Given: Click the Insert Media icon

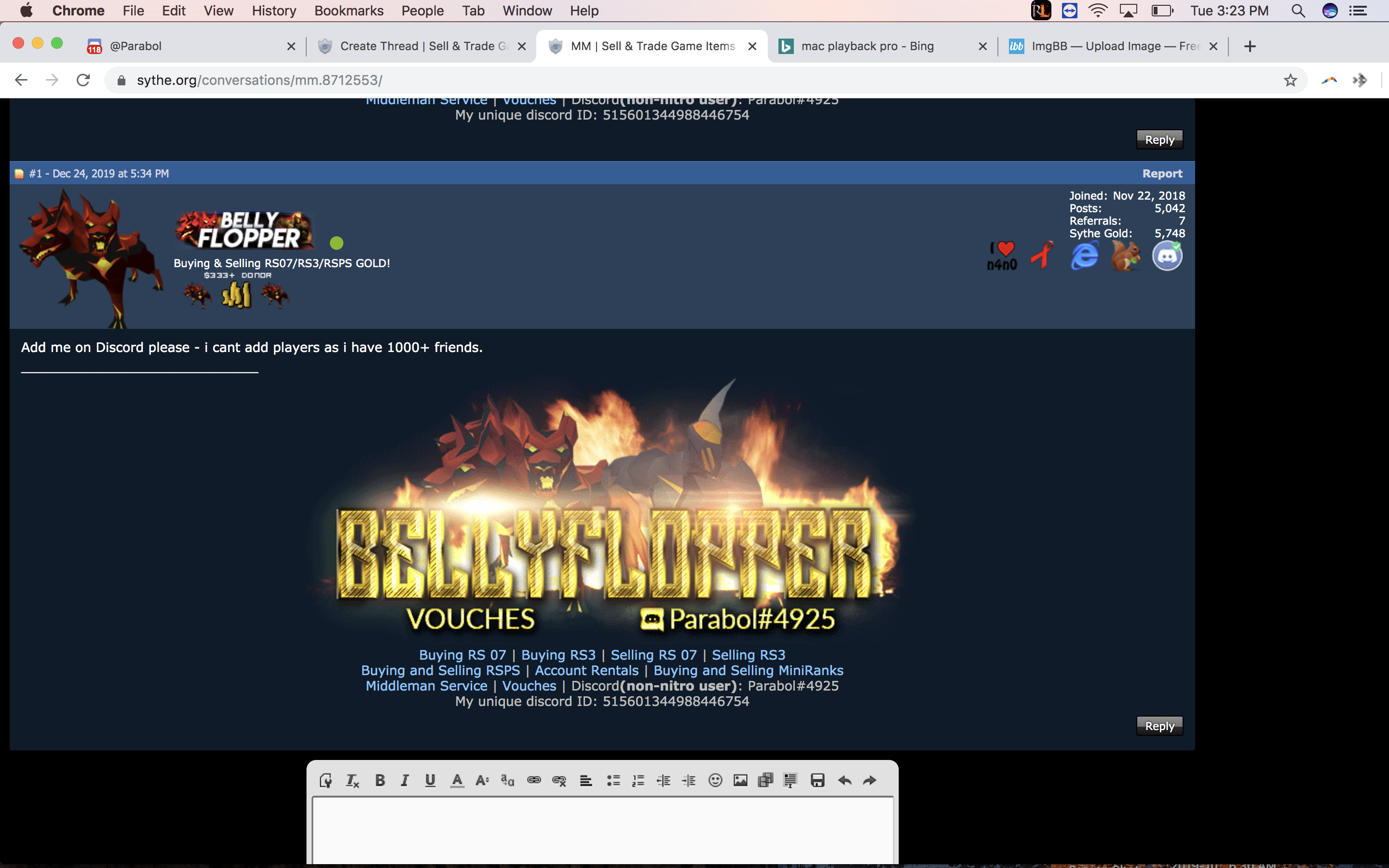Looking at the screenshot, I should coord(766,780).
